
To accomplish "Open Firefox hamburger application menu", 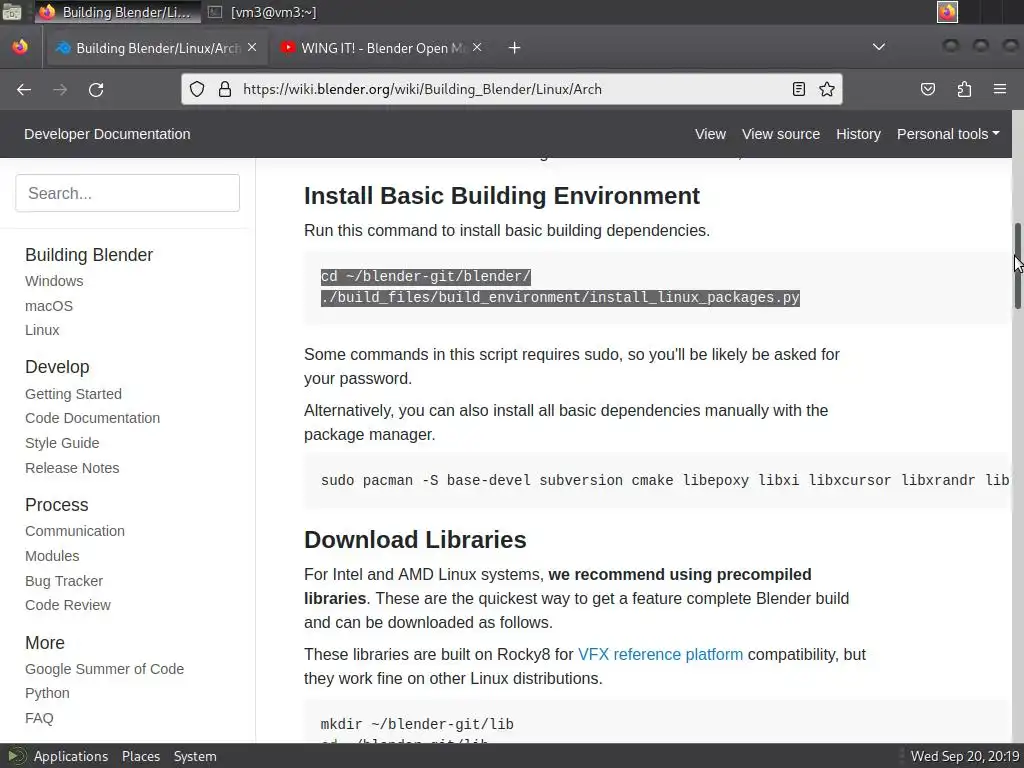I will point(1000,89).
